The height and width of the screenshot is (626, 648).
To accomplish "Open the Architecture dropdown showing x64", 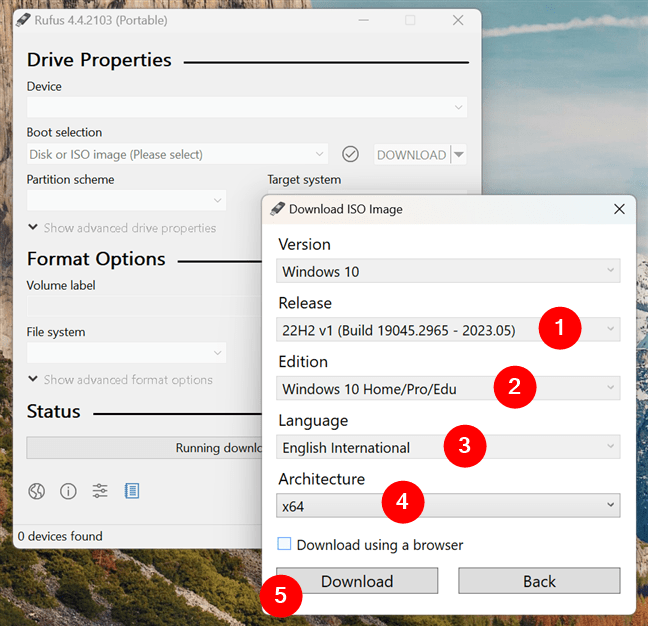I will pyautogui.click(x=448, y=506).
